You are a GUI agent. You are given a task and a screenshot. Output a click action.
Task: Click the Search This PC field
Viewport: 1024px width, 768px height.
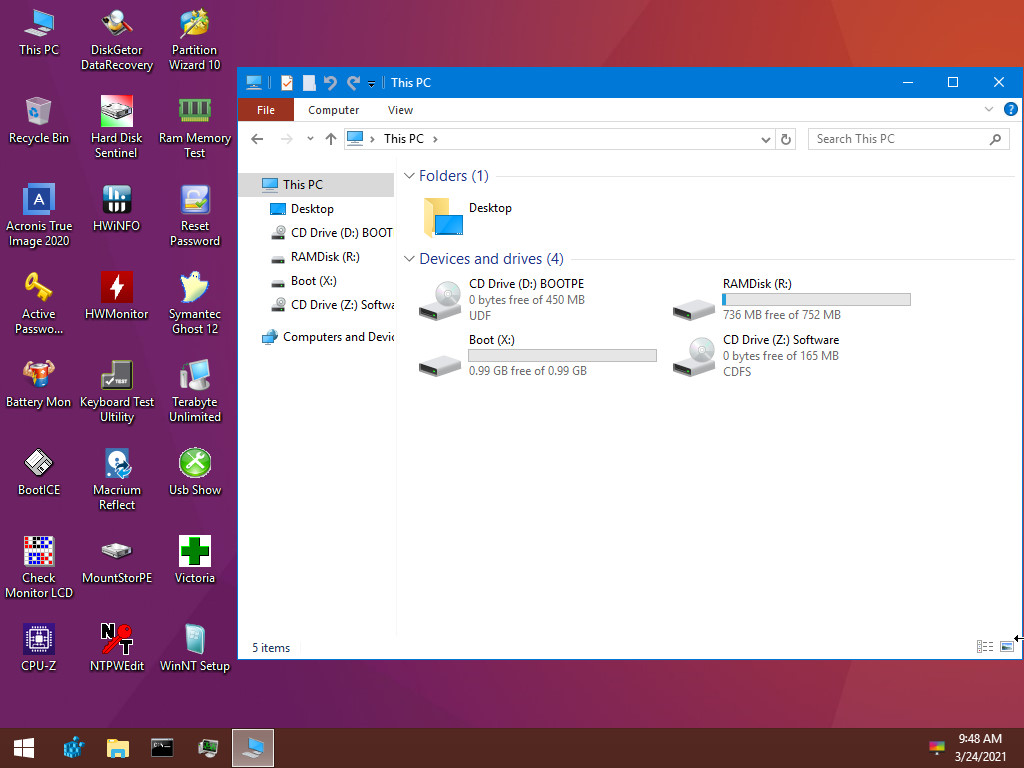pos(908,139)
